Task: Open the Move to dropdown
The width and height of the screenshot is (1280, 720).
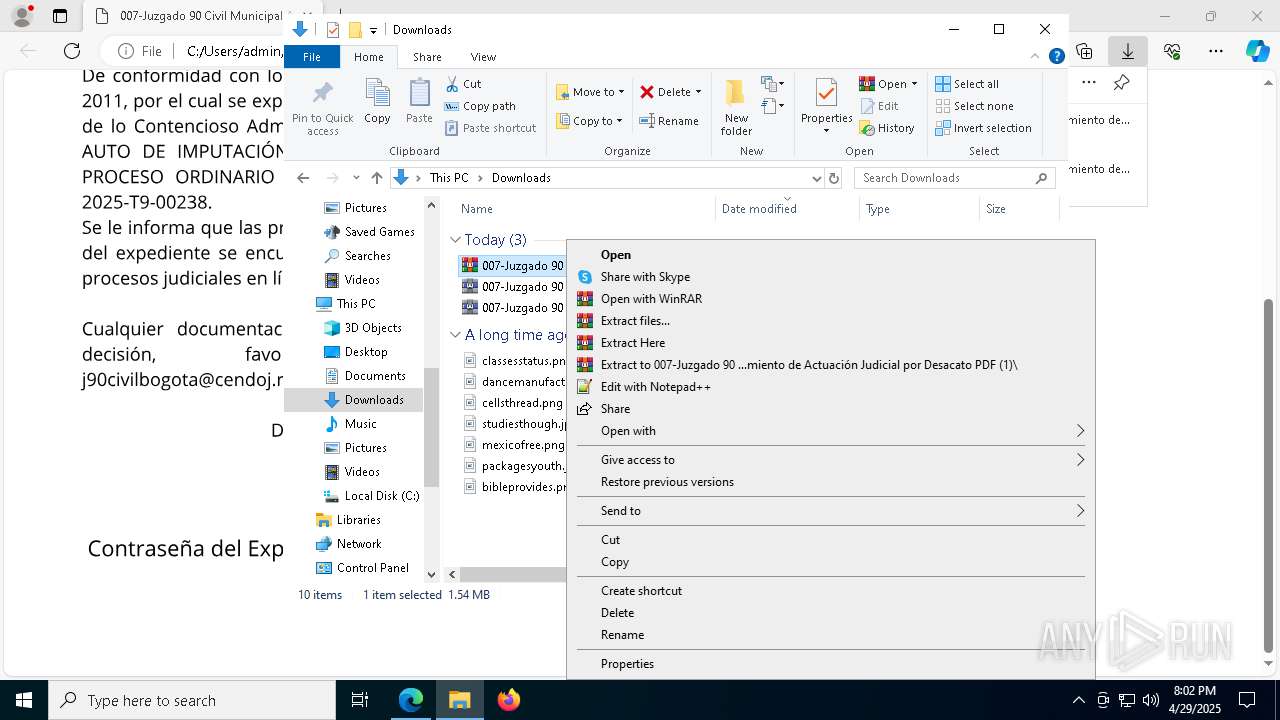Action: point(590,92)
